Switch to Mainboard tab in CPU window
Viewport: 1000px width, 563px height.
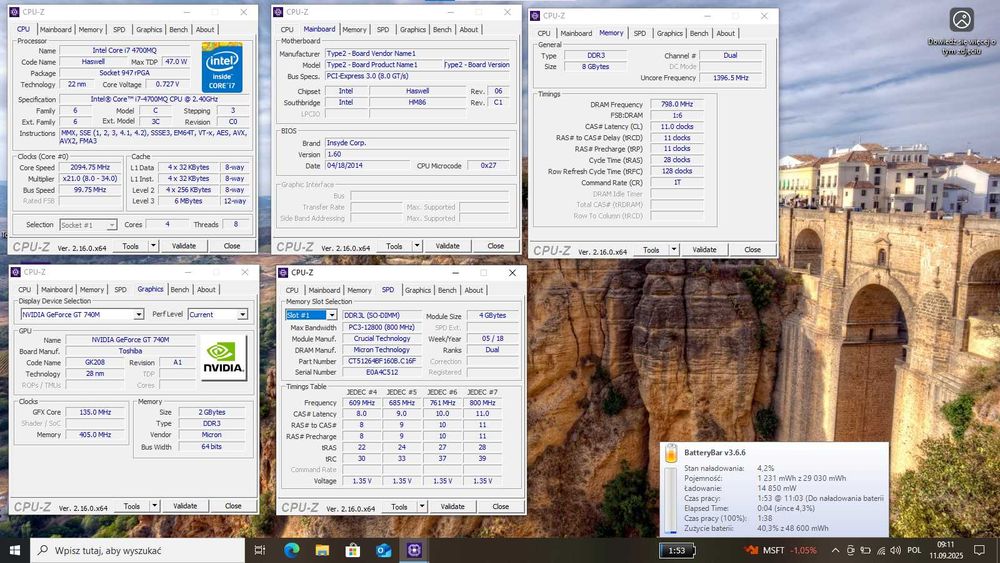click(x=55, y=29)
